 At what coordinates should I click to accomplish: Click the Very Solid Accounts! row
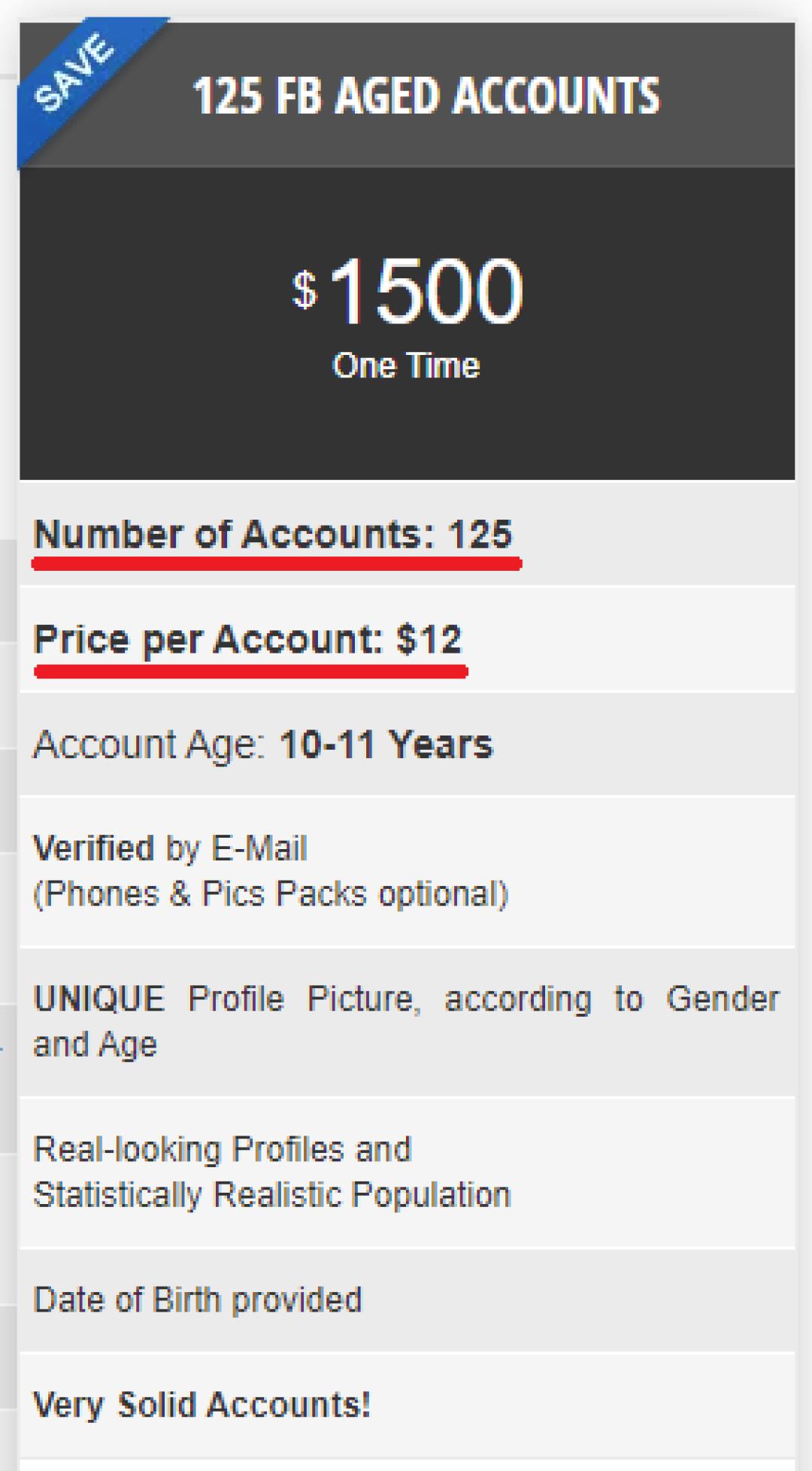(x=202, y=1404)
